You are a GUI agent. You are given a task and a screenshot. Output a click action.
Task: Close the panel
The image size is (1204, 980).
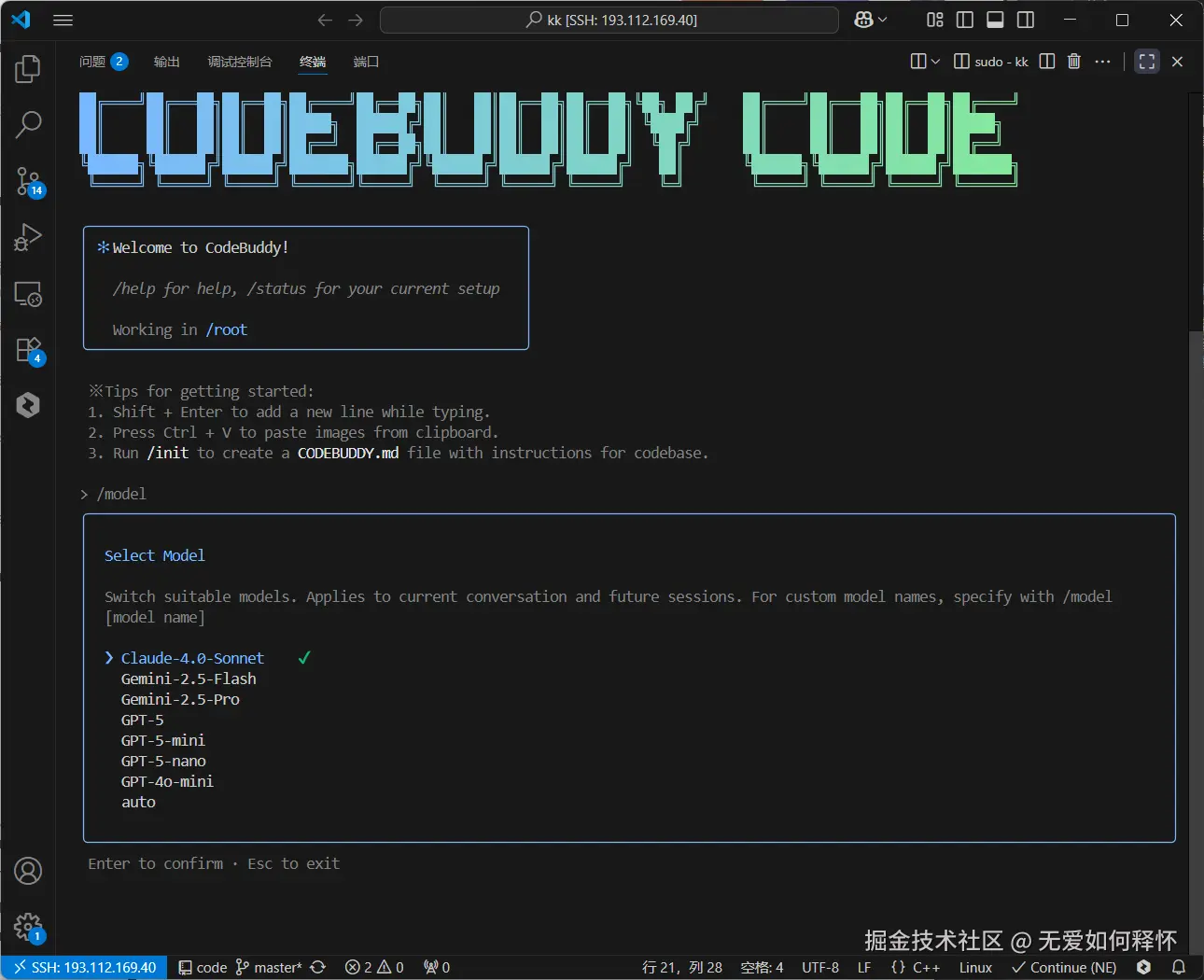(x=1178, y=62)
